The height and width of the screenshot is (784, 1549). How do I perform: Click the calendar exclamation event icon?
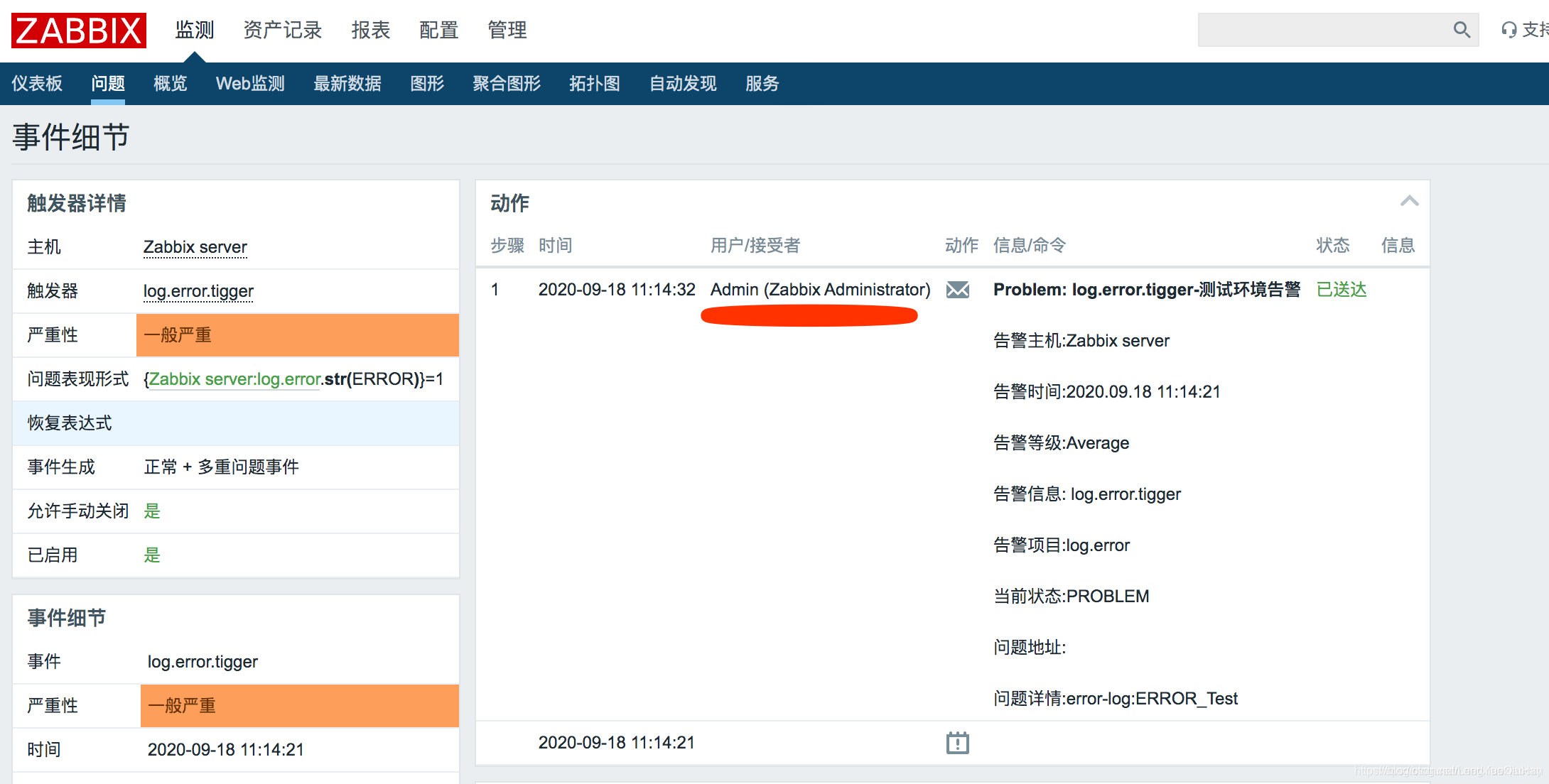958,743
